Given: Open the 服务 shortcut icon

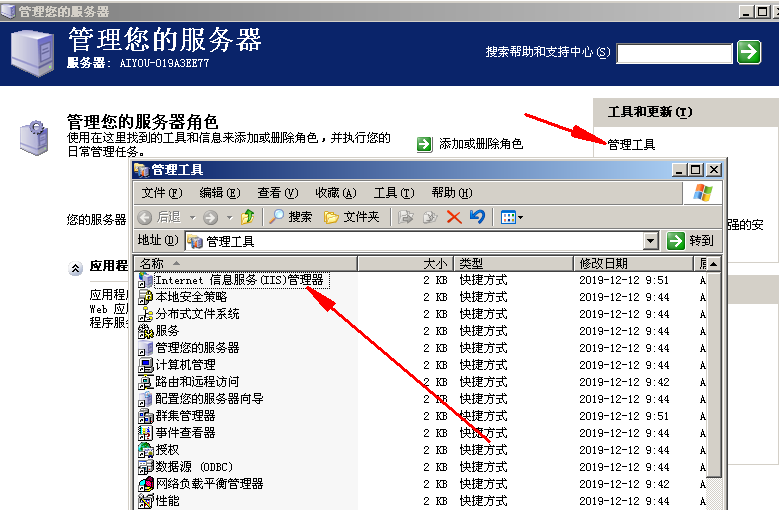Looking at the screenshot, I should click(145, 331).
